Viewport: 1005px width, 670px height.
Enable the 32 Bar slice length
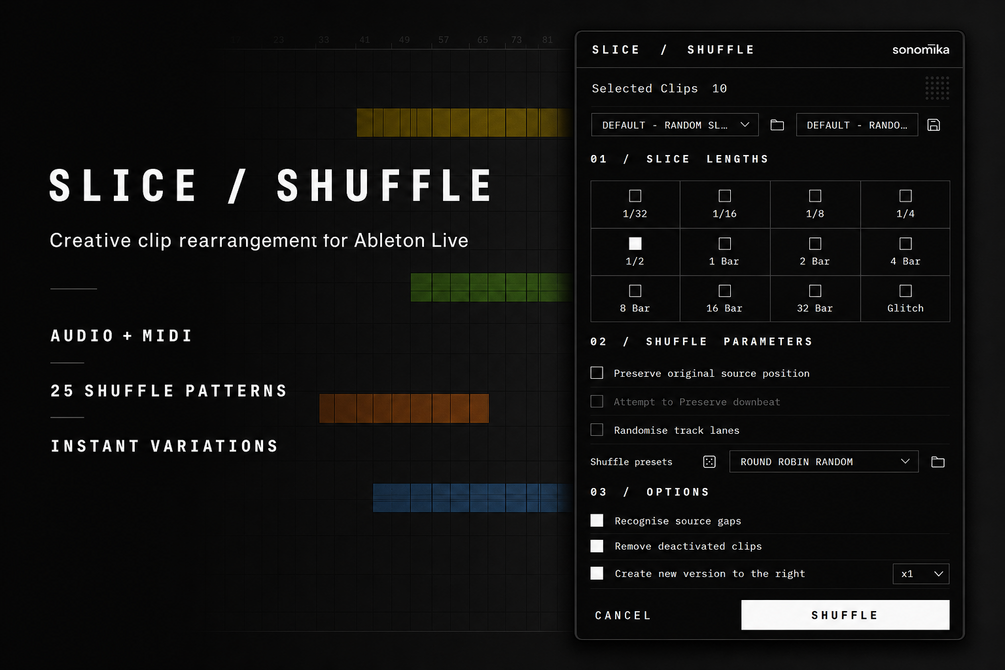point(815,291)
